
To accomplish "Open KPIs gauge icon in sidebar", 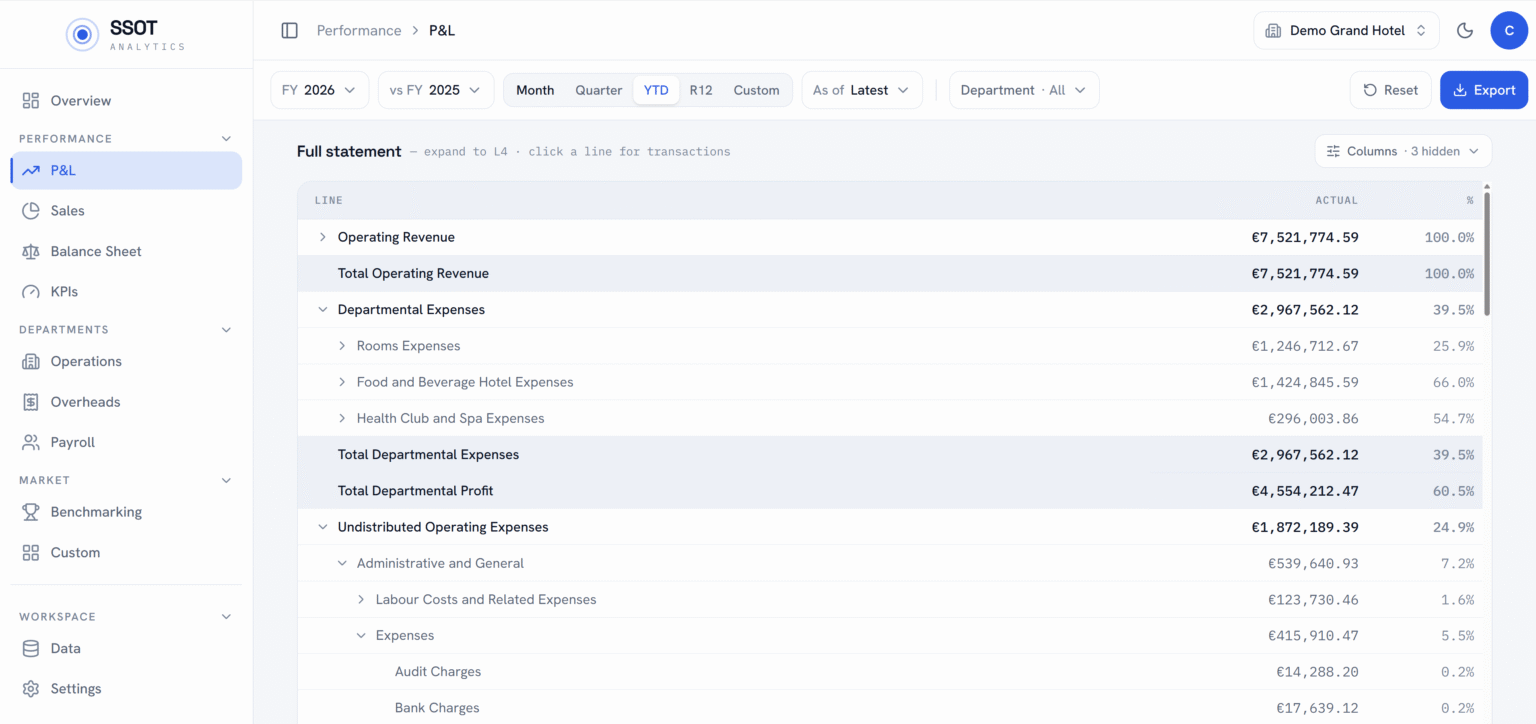I will (31, 292).
